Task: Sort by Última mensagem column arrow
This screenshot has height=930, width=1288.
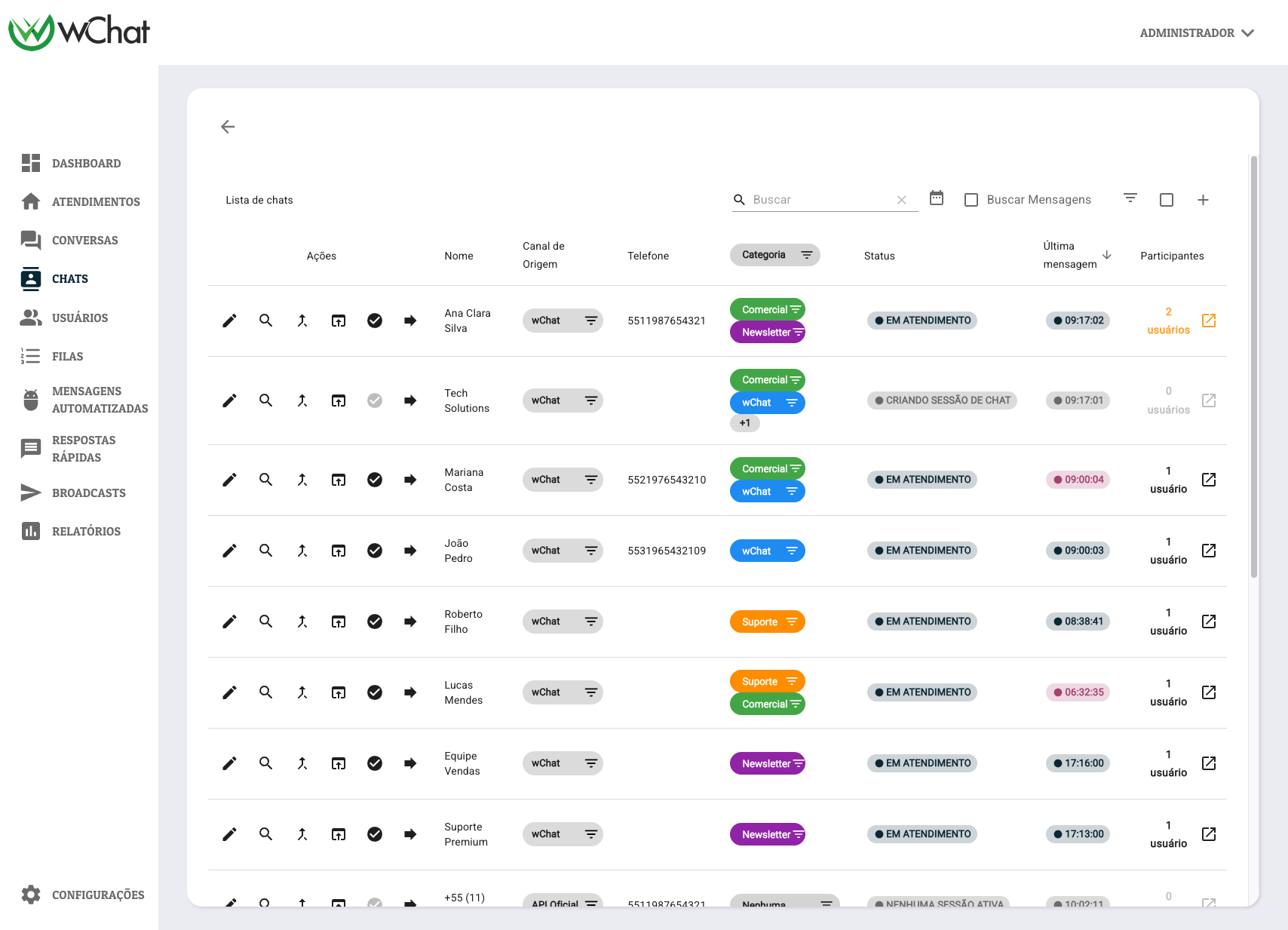Action: 1107,255
